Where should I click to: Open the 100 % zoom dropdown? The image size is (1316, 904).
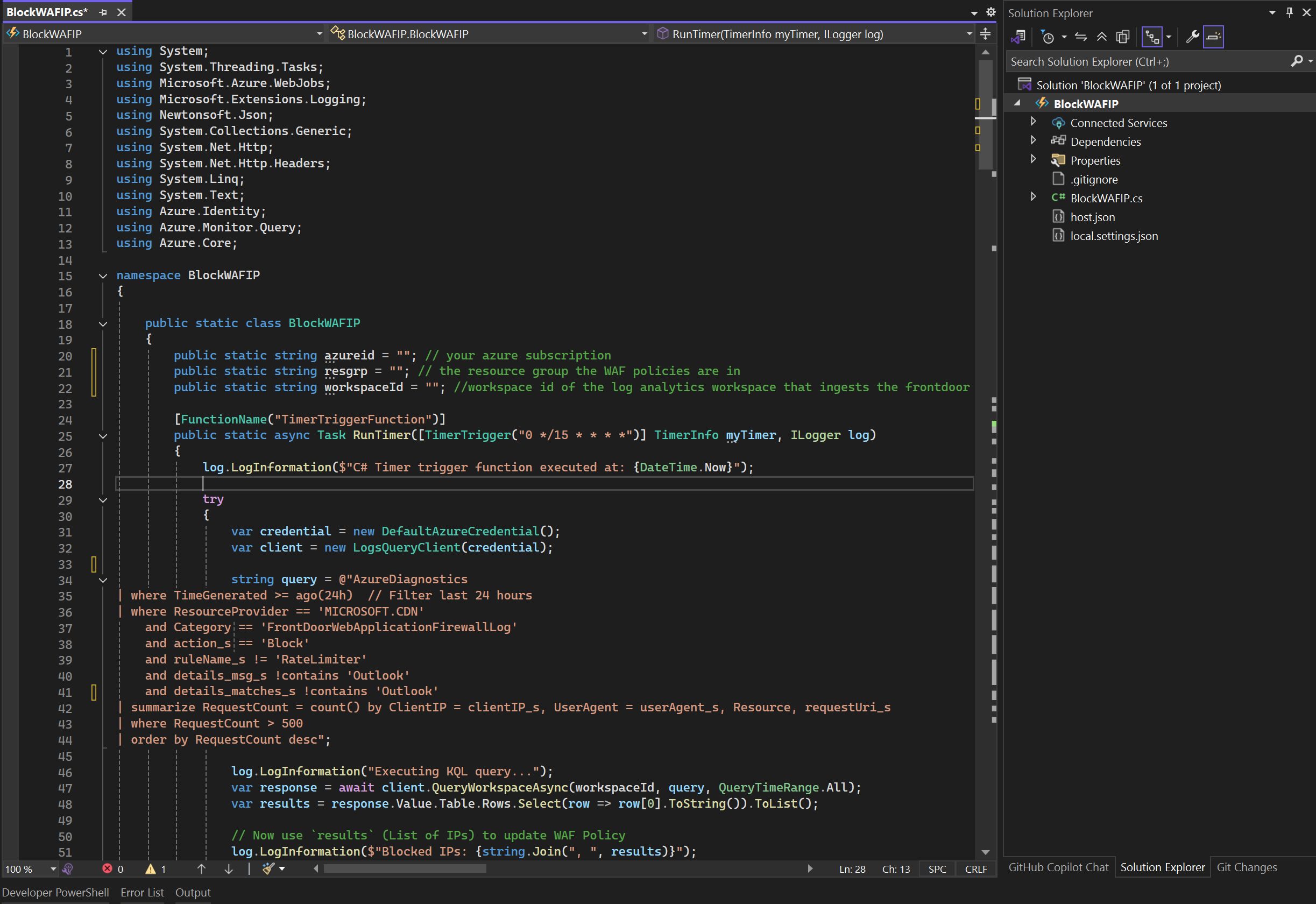pos(53,869)
